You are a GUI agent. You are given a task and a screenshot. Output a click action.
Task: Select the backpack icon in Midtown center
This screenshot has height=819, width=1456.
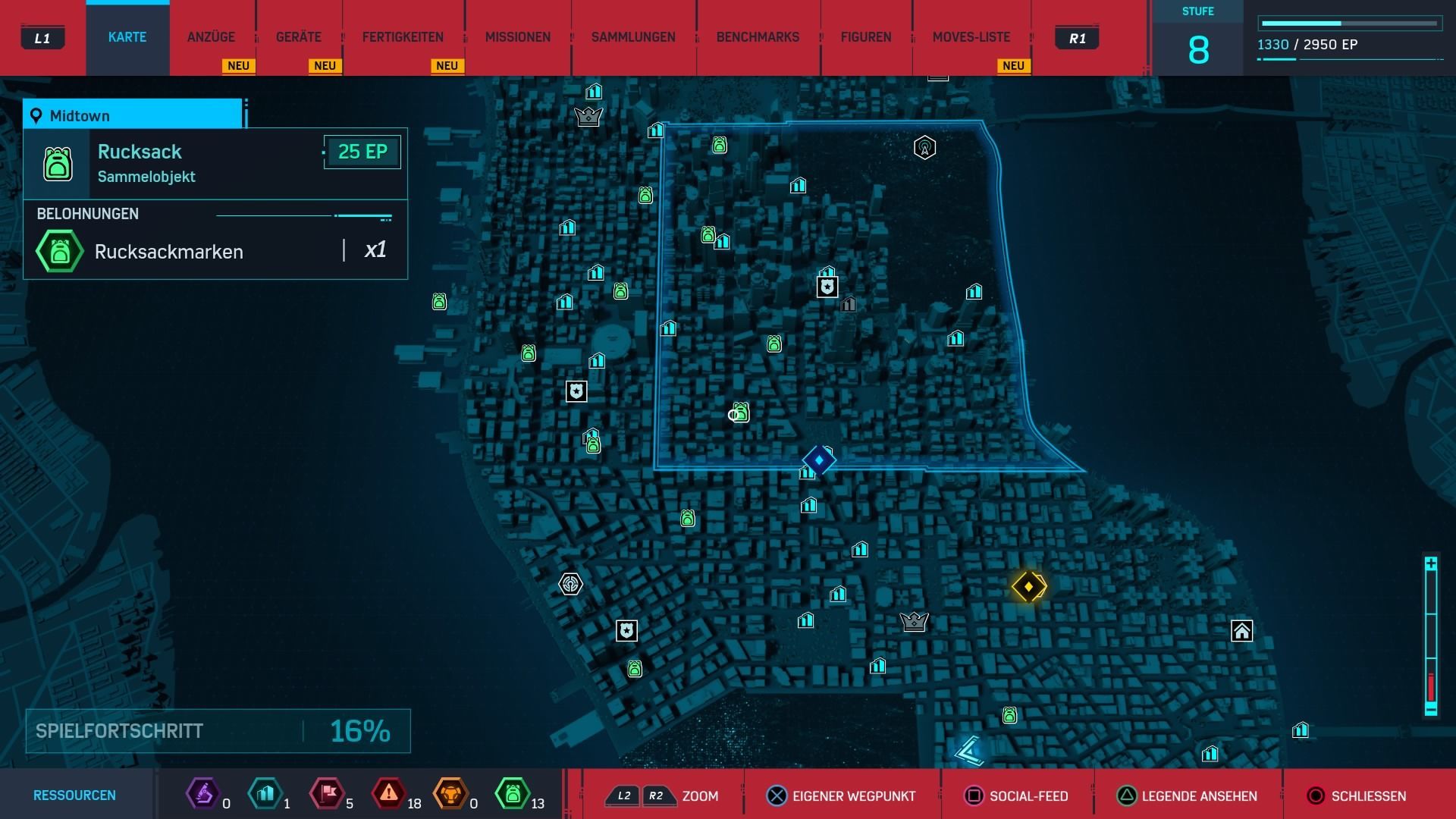click(x=774, y=344)
